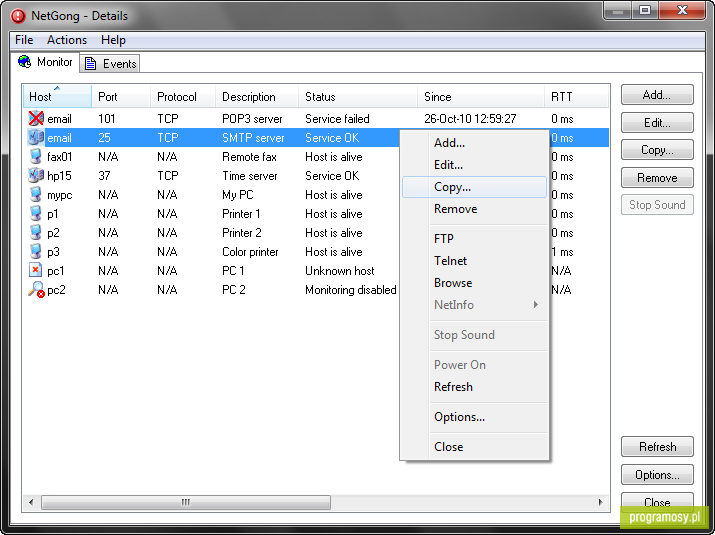Image resolution: width=715 pixels, height=535 pixels.
Task: Click the p3 color printer icon
Action: point(36,251)
